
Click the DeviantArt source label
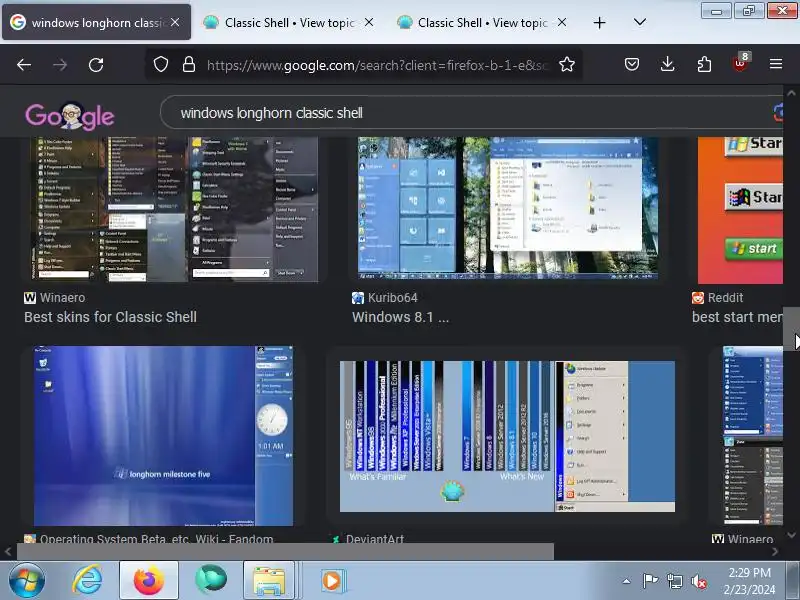pyautogui.click(x=368, y=539)
